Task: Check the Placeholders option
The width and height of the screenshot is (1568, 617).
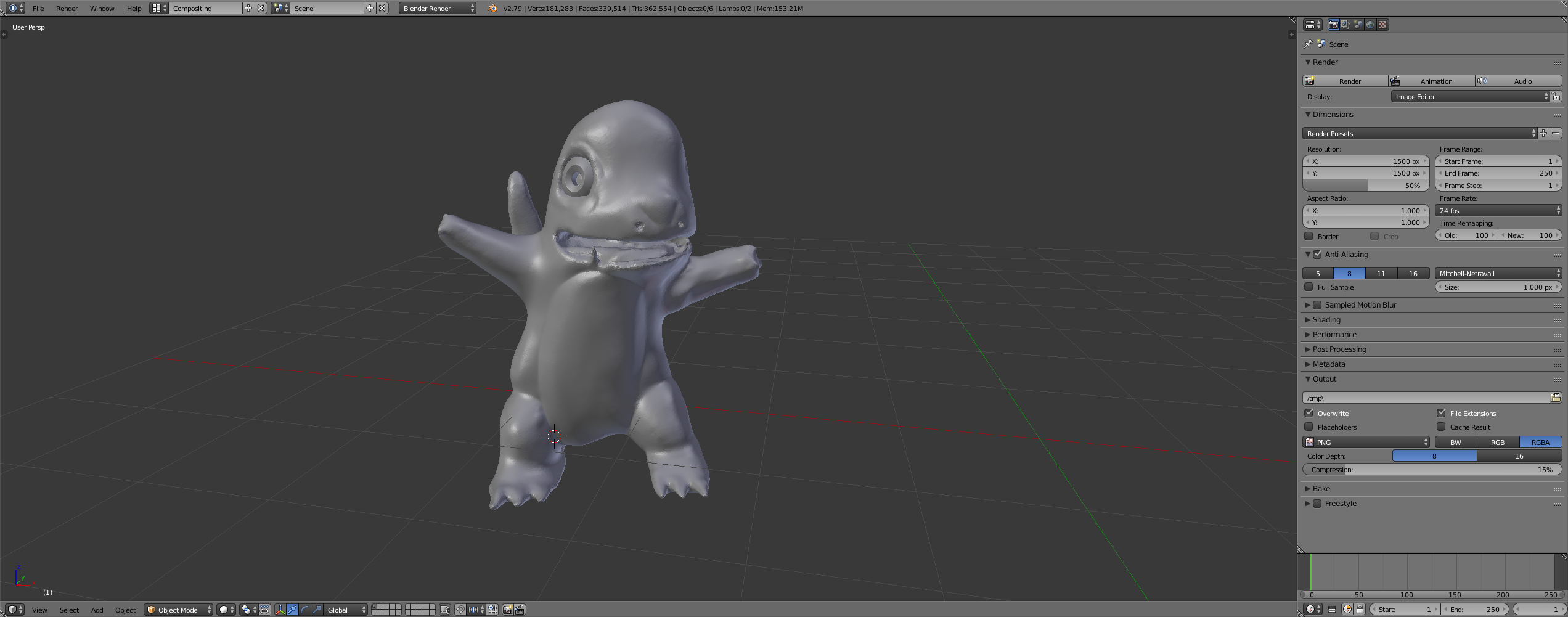Action: pyautogui.click(x=1309, y=427)
